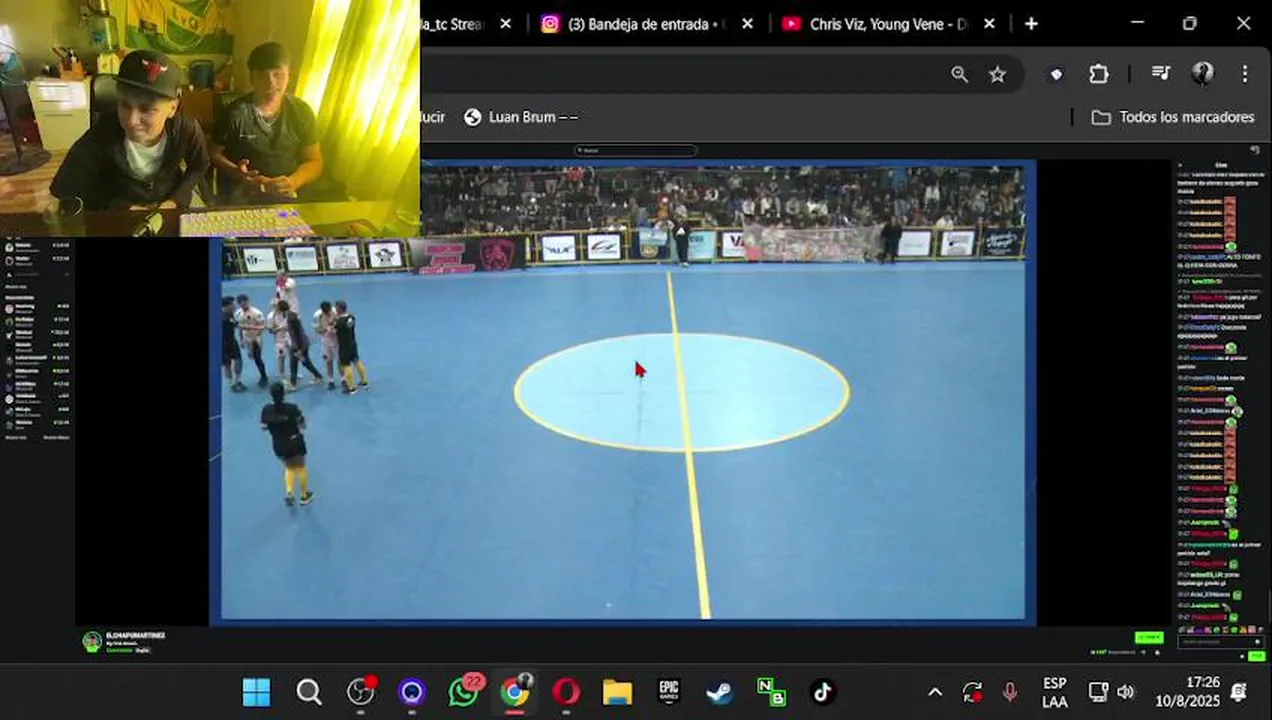Click the zoom magnifier icon in address bar
1272x720 pixels.
coord(959,74)
